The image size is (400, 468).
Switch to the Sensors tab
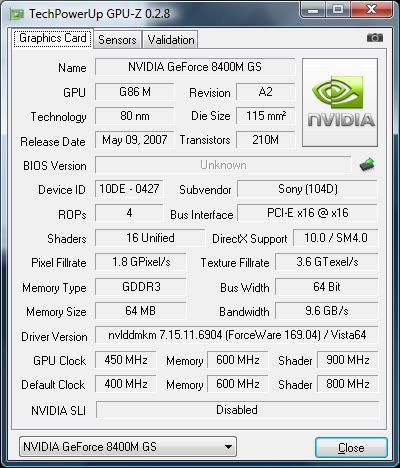pos(117,40)
